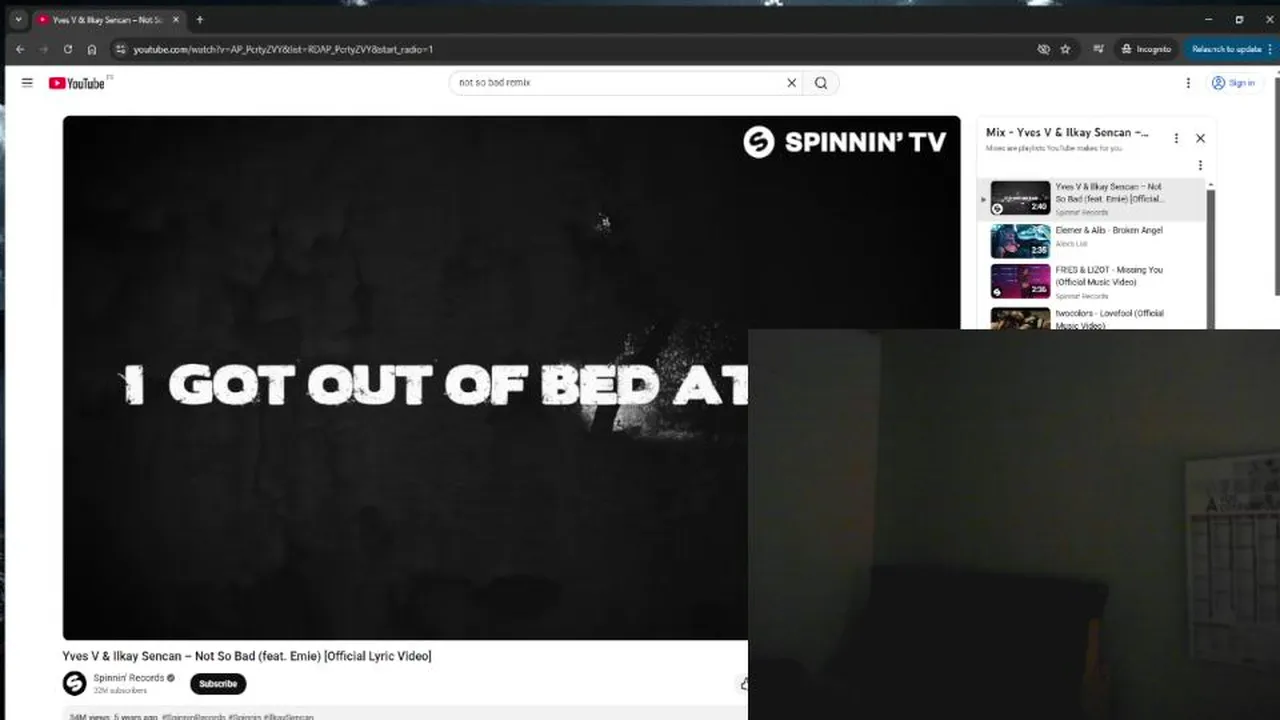Screen dimensions: 1280x720
Task: Open the YouTube guide hamburger menu
Action: [x=27, y=83]
